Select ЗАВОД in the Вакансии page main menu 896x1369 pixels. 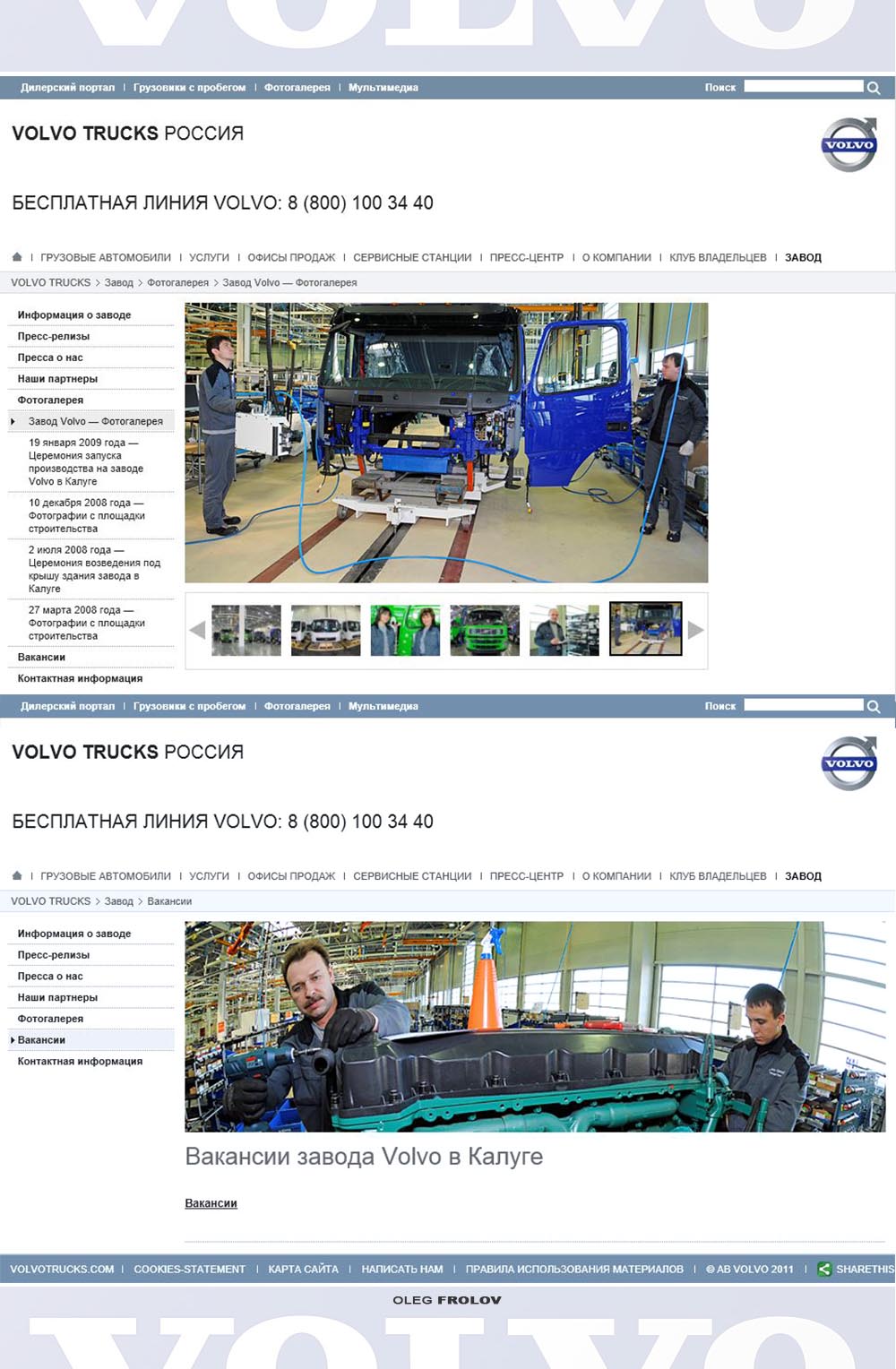tap(803, 876)
